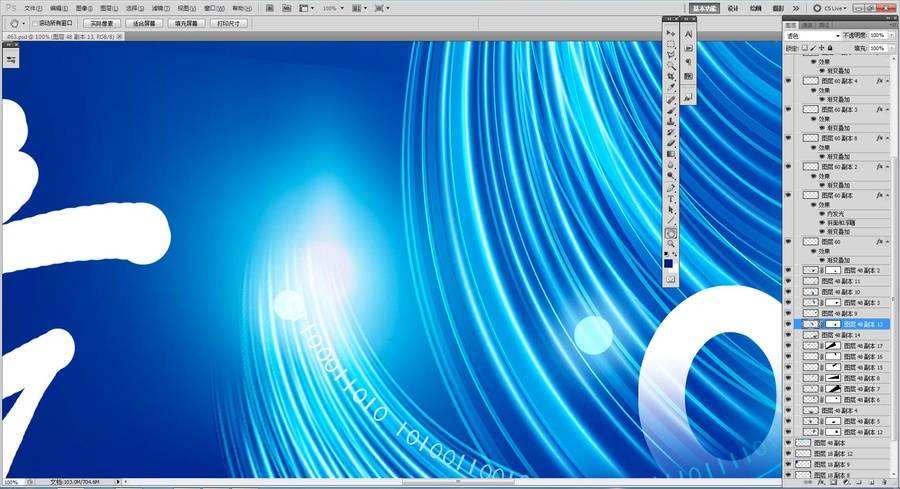This screenshot has width=900, height=489.
Task: Select the Eraser tool
Action: point(670,143)
